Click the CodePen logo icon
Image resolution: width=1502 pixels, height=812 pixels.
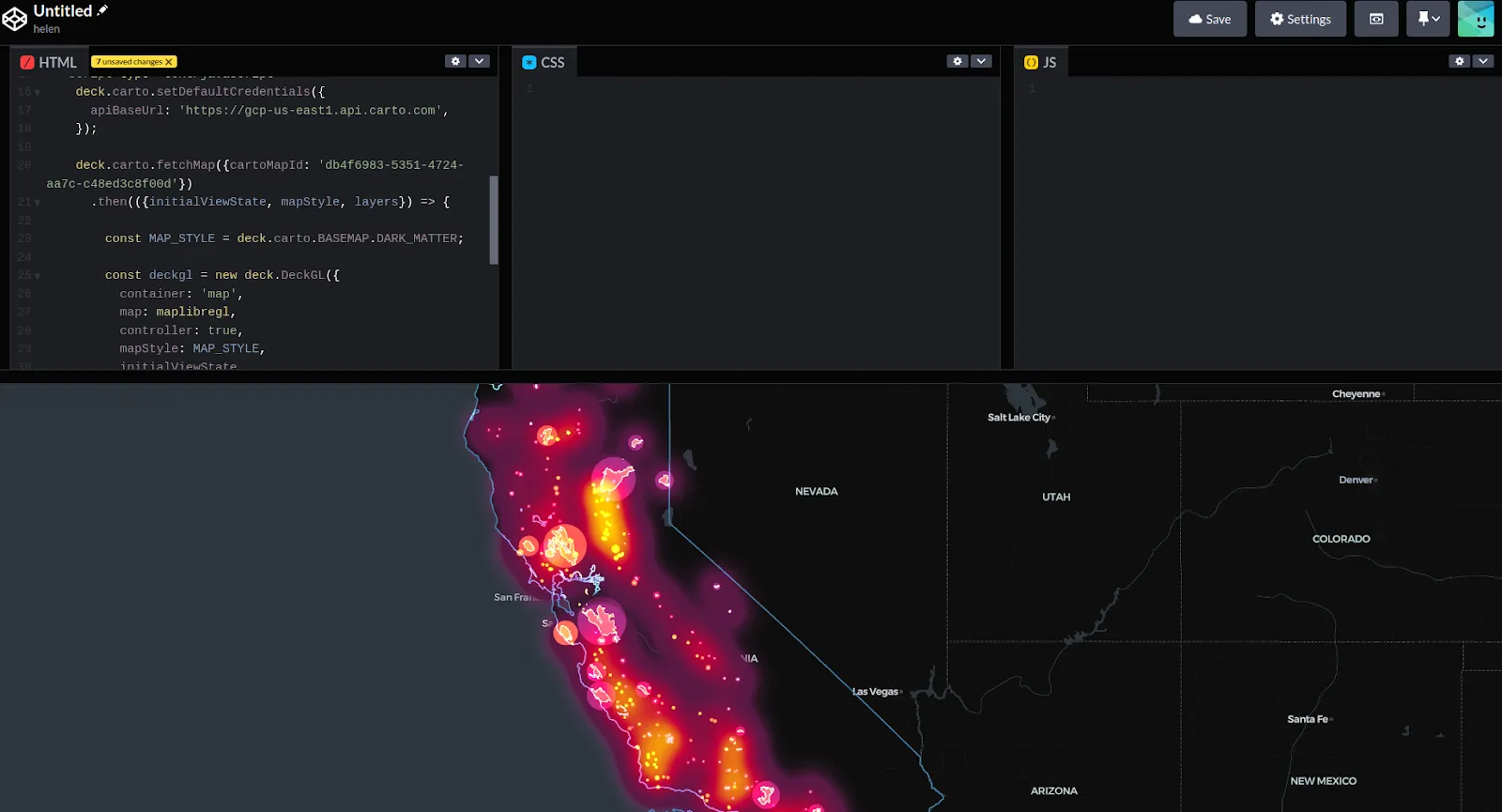[x=15, y=19]
